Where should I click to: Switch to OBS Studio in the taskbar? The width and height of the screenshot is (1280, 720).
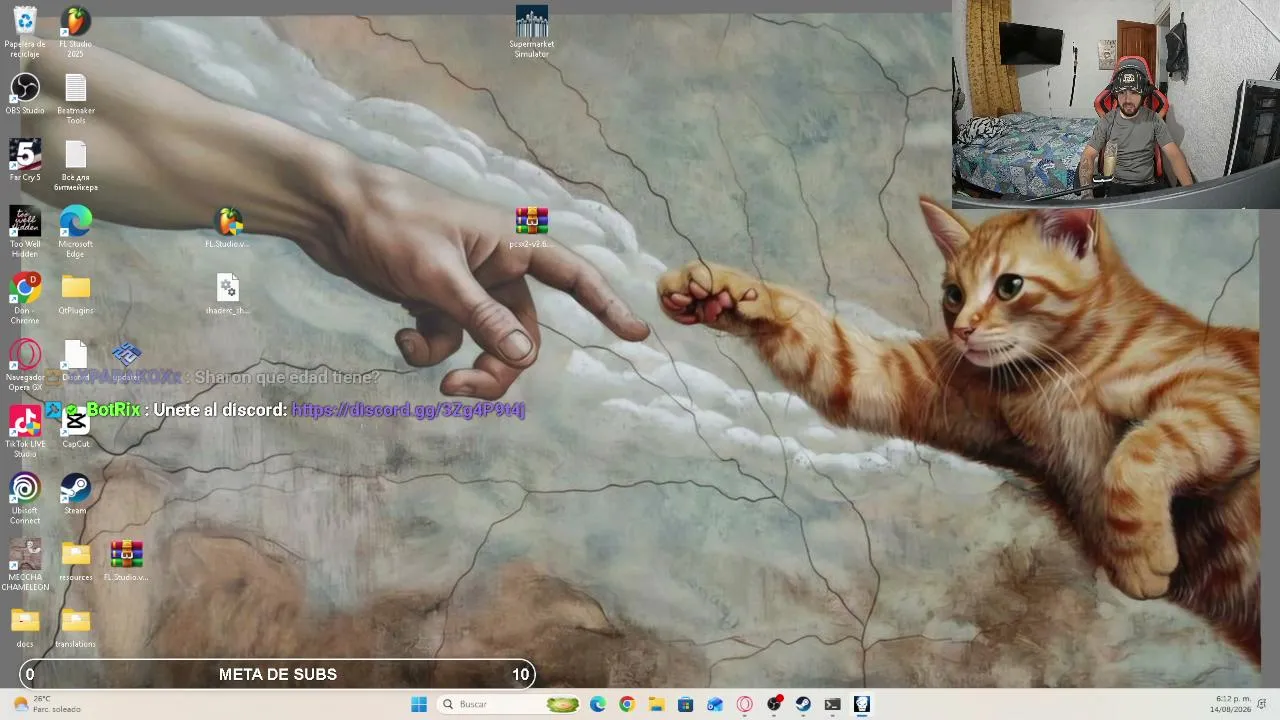774,704
